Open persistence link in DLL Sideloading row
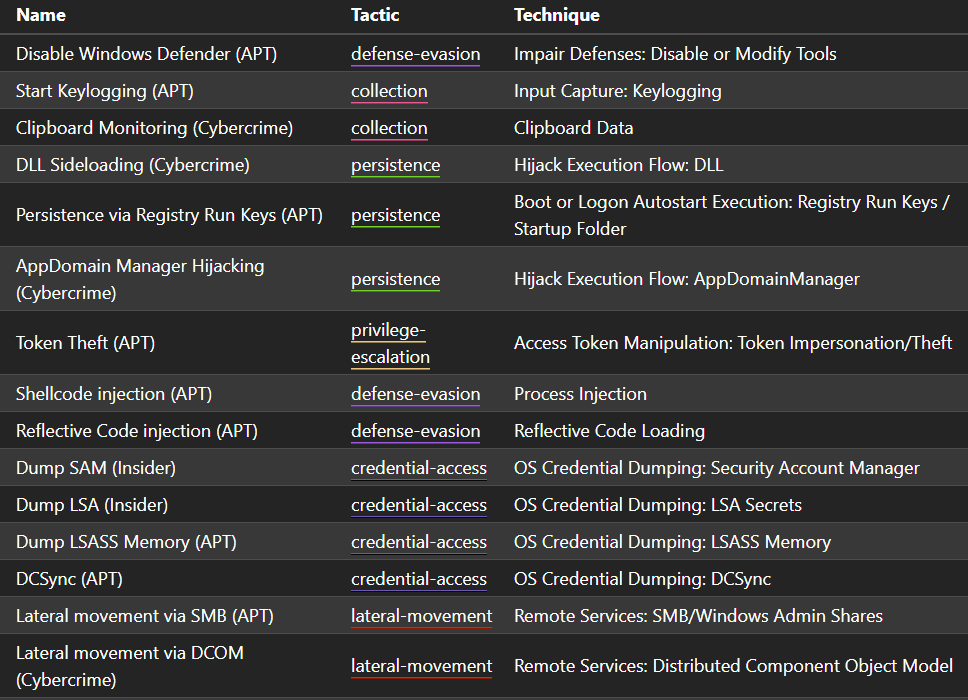Screen dimensions: 968x700 [x=395, y=165]
